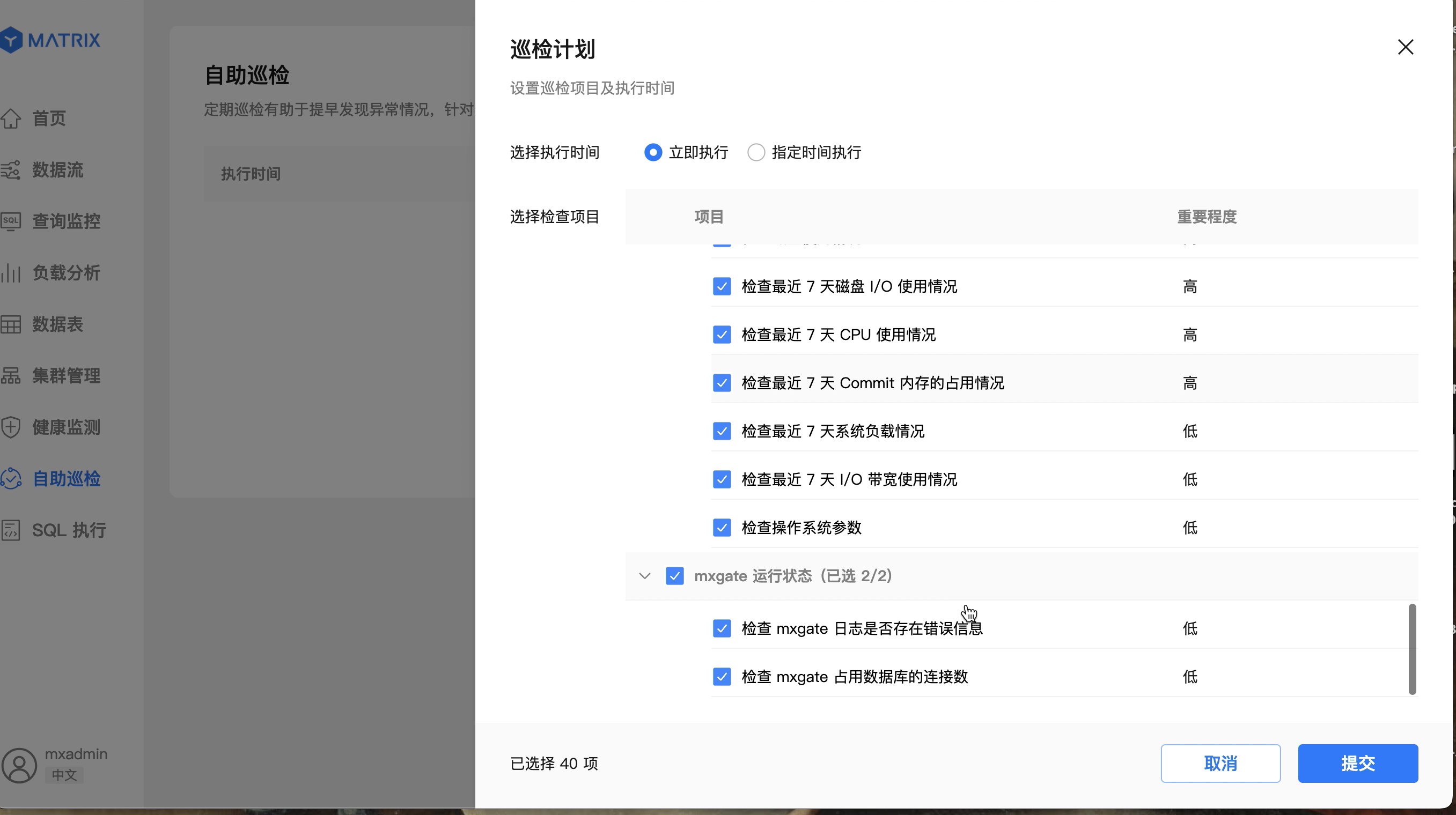Viewport: 1456px width, 815px height.
Task: Click the 重要程度 column header
Action: coord(1207,217)
